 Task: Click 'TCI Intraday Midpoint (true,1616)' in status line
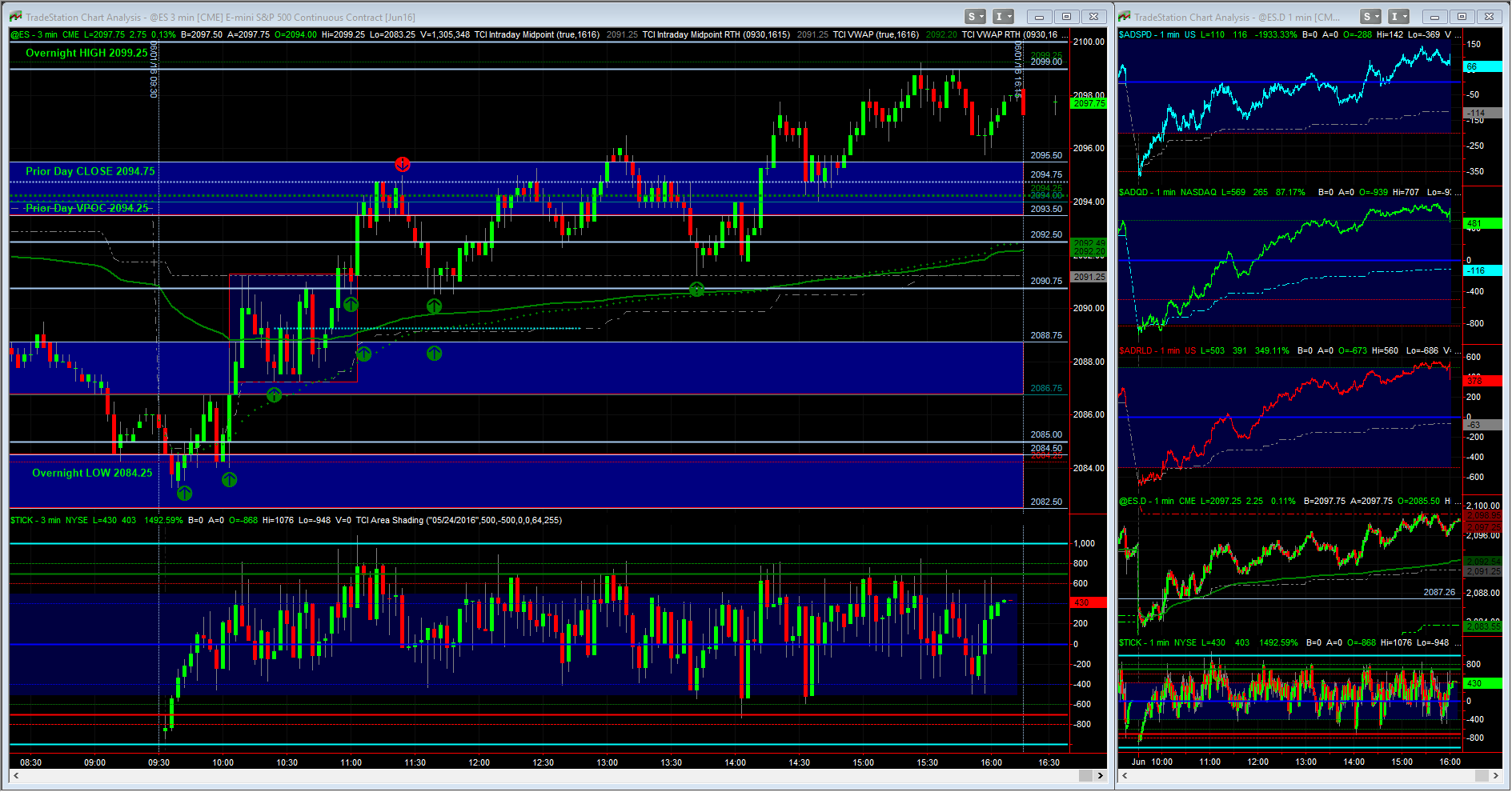[537, 34]
